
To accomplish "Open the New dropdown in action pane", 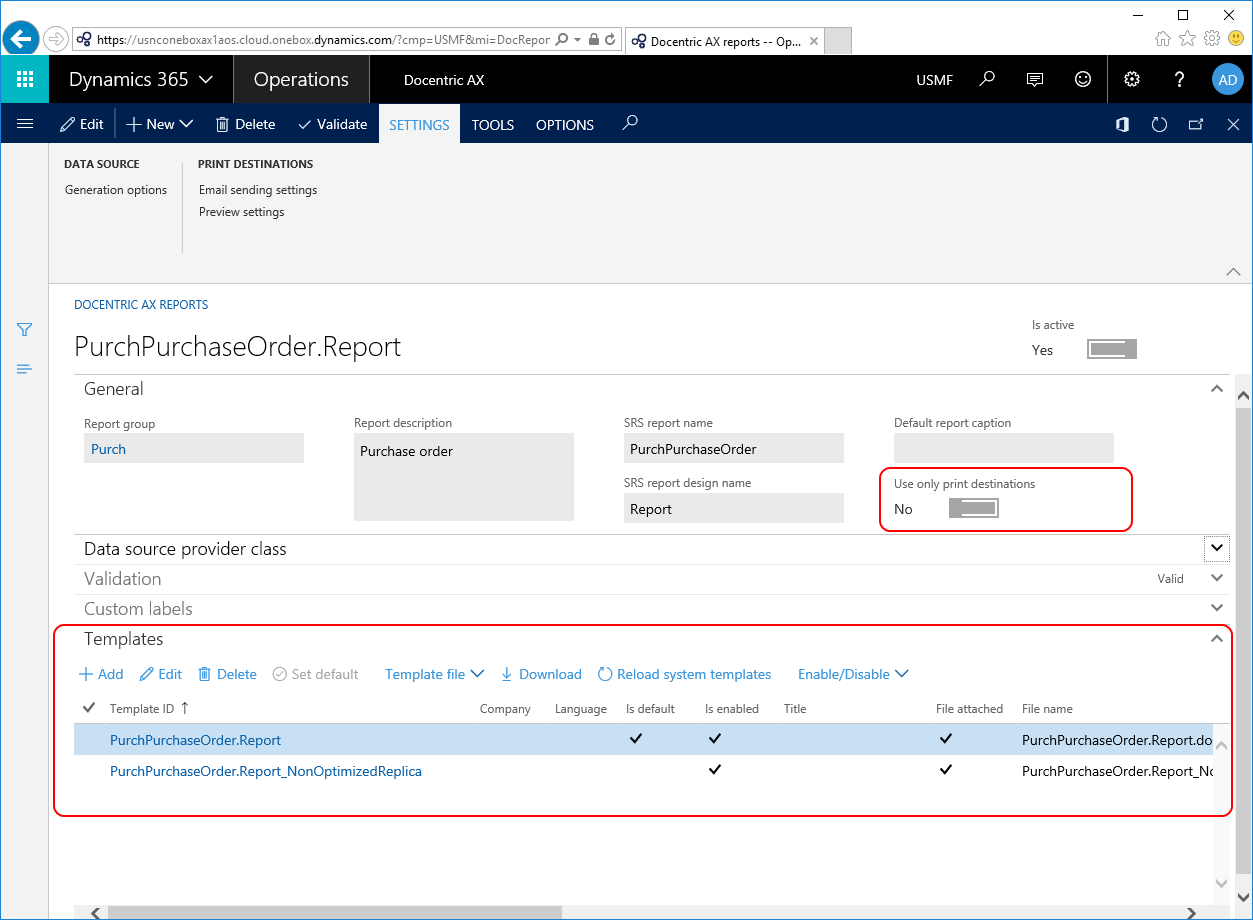I will point(160,124).
